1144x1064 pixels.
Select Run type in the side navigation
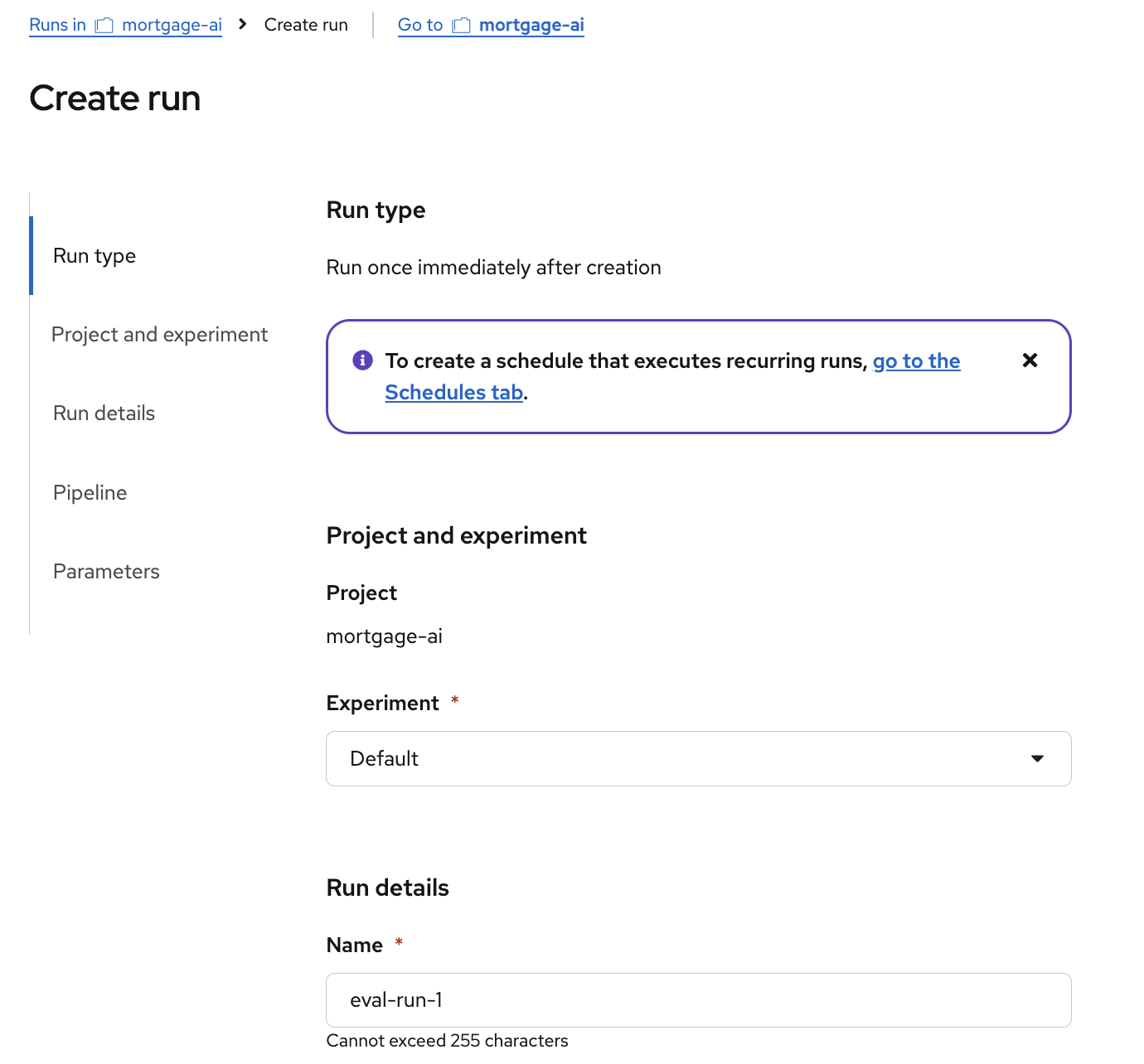pos(95,256)
